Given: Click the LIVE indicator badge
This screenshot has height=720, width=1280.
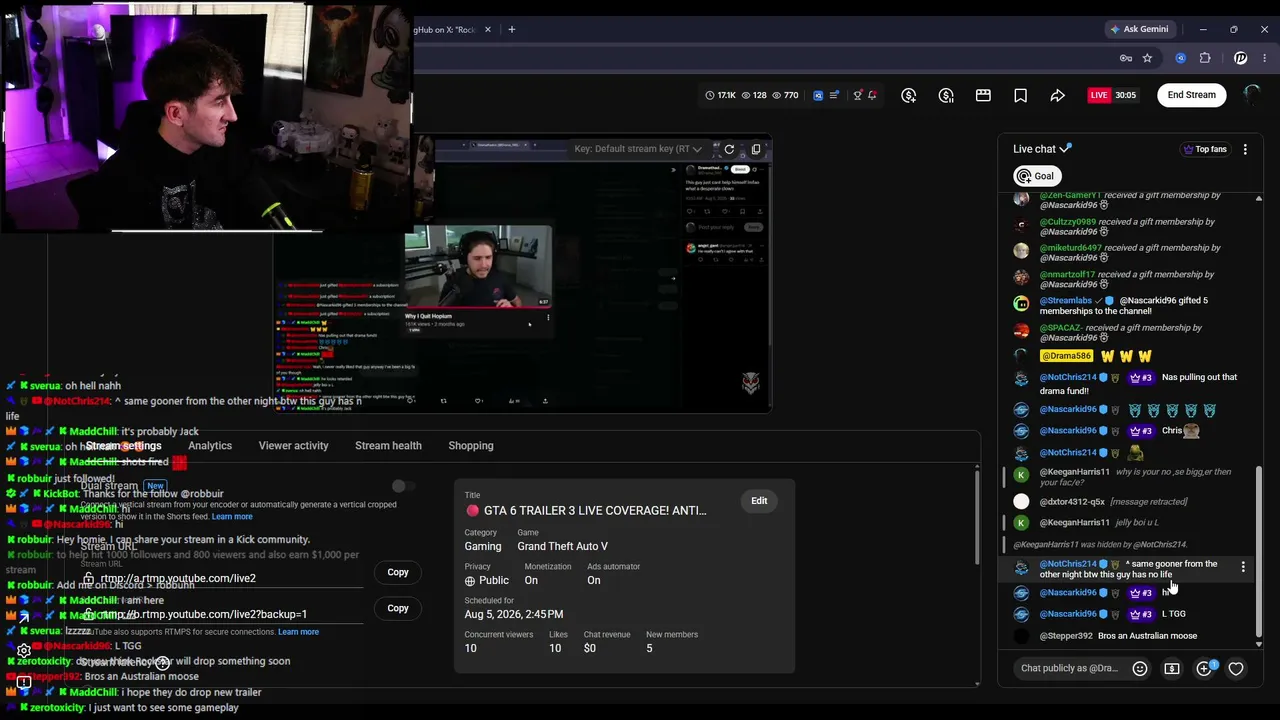Looking at the screenshot, I should (x=1099, y=95).
